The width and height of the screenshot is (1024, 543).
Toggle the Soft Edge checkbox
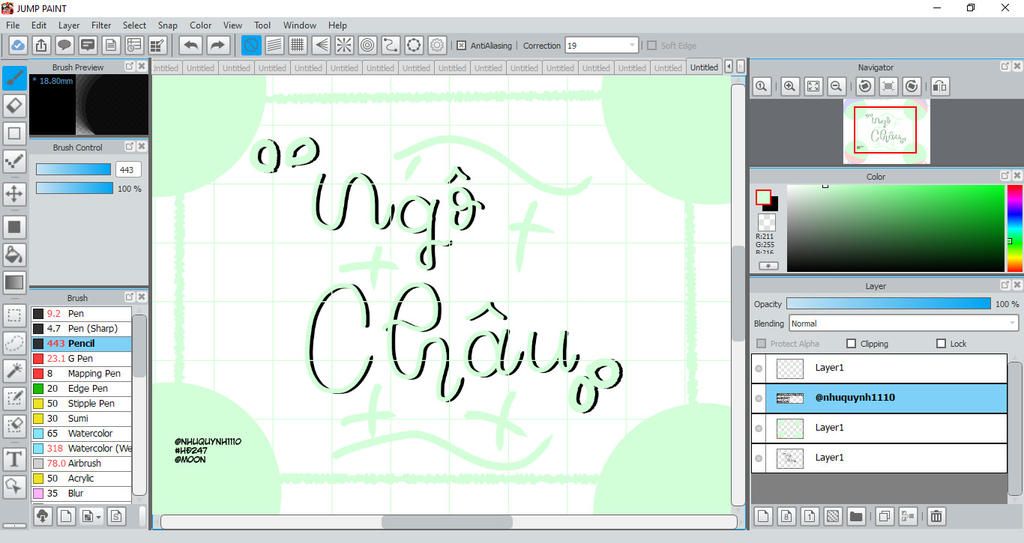651,46
